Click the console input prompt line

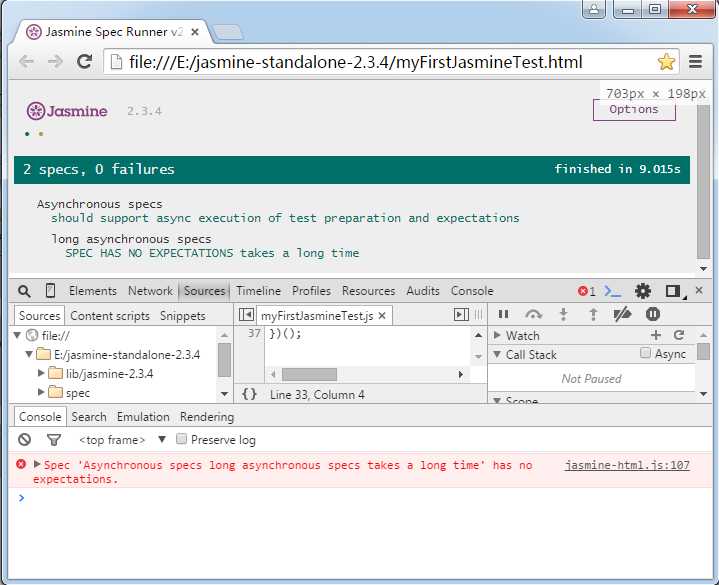pos(360,497)
